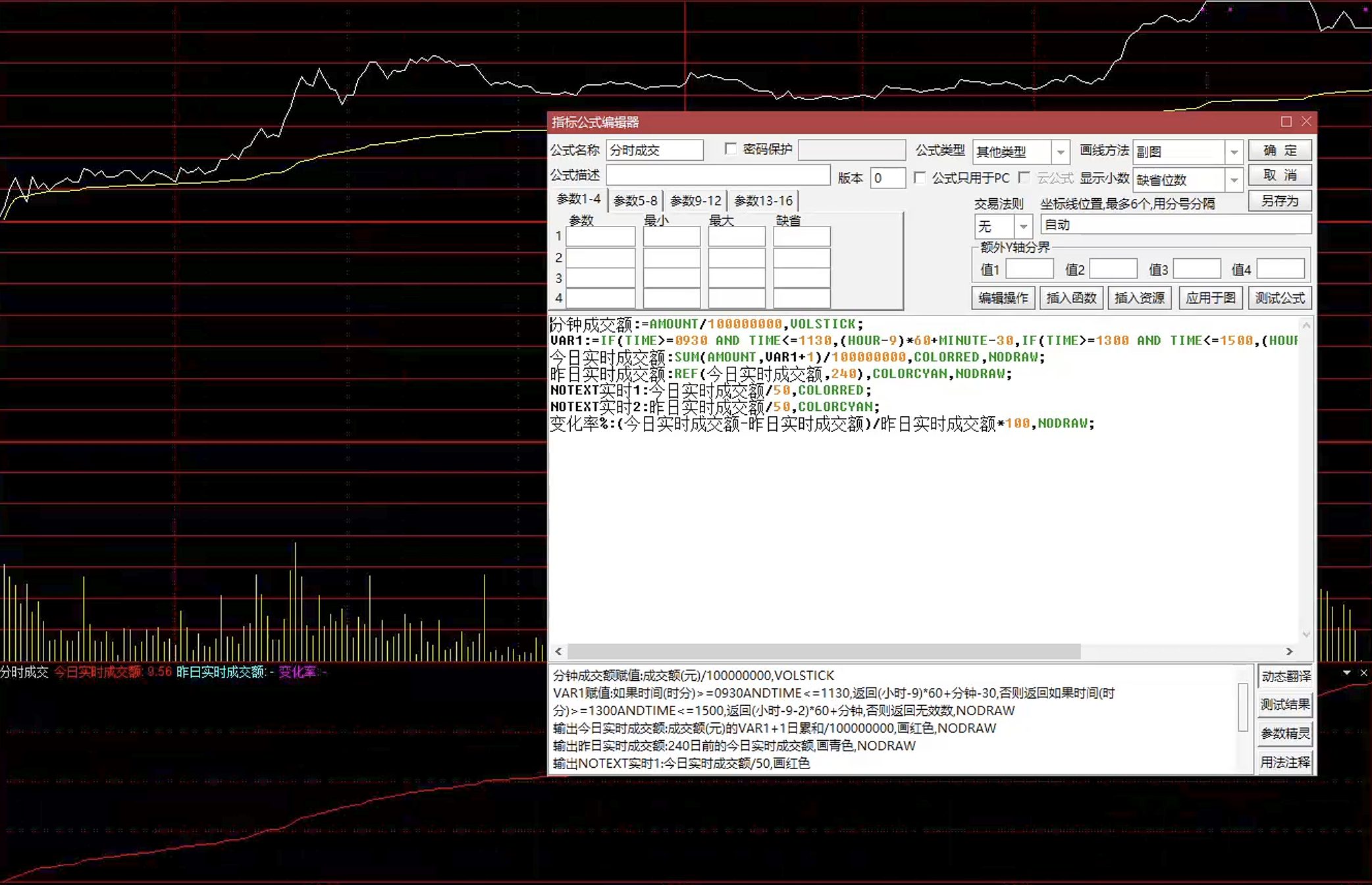Click parameter row 4 name field
Image resolution: width=1372 pixels, height=885 pixels.
point(600,299)
